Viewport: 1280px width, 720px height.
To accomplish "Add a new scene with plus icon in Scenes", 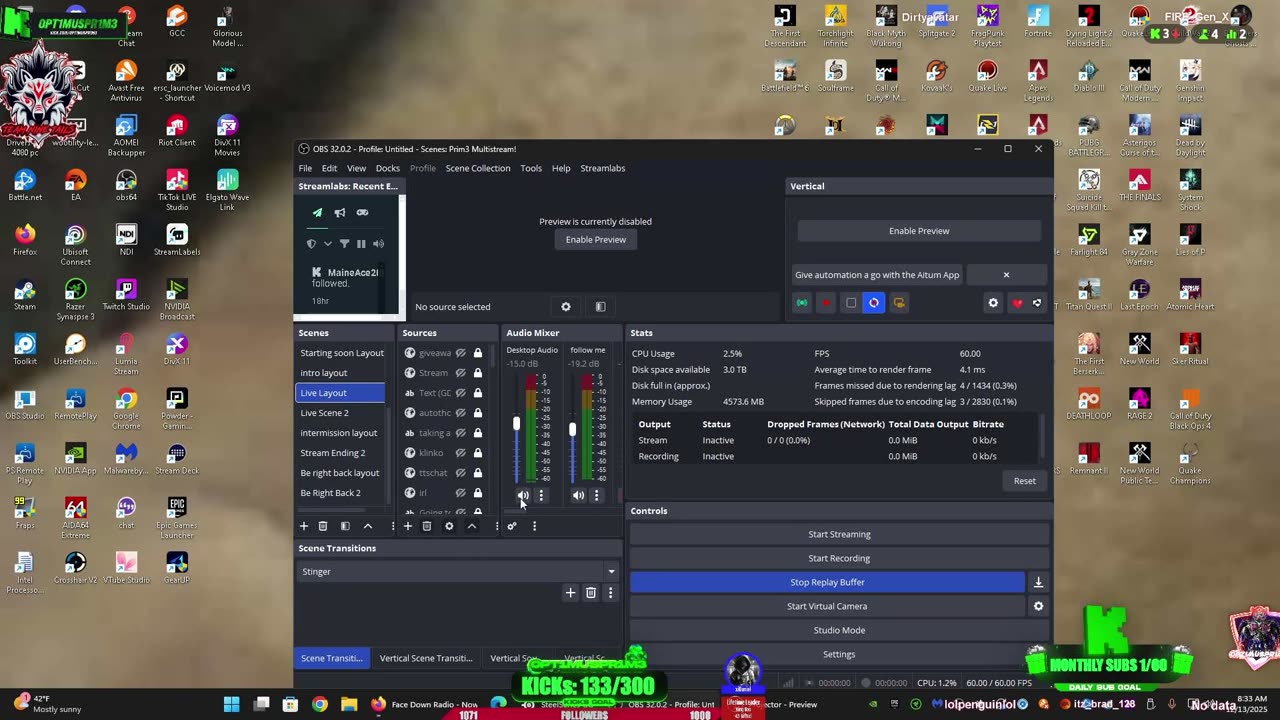I will 304,526.
